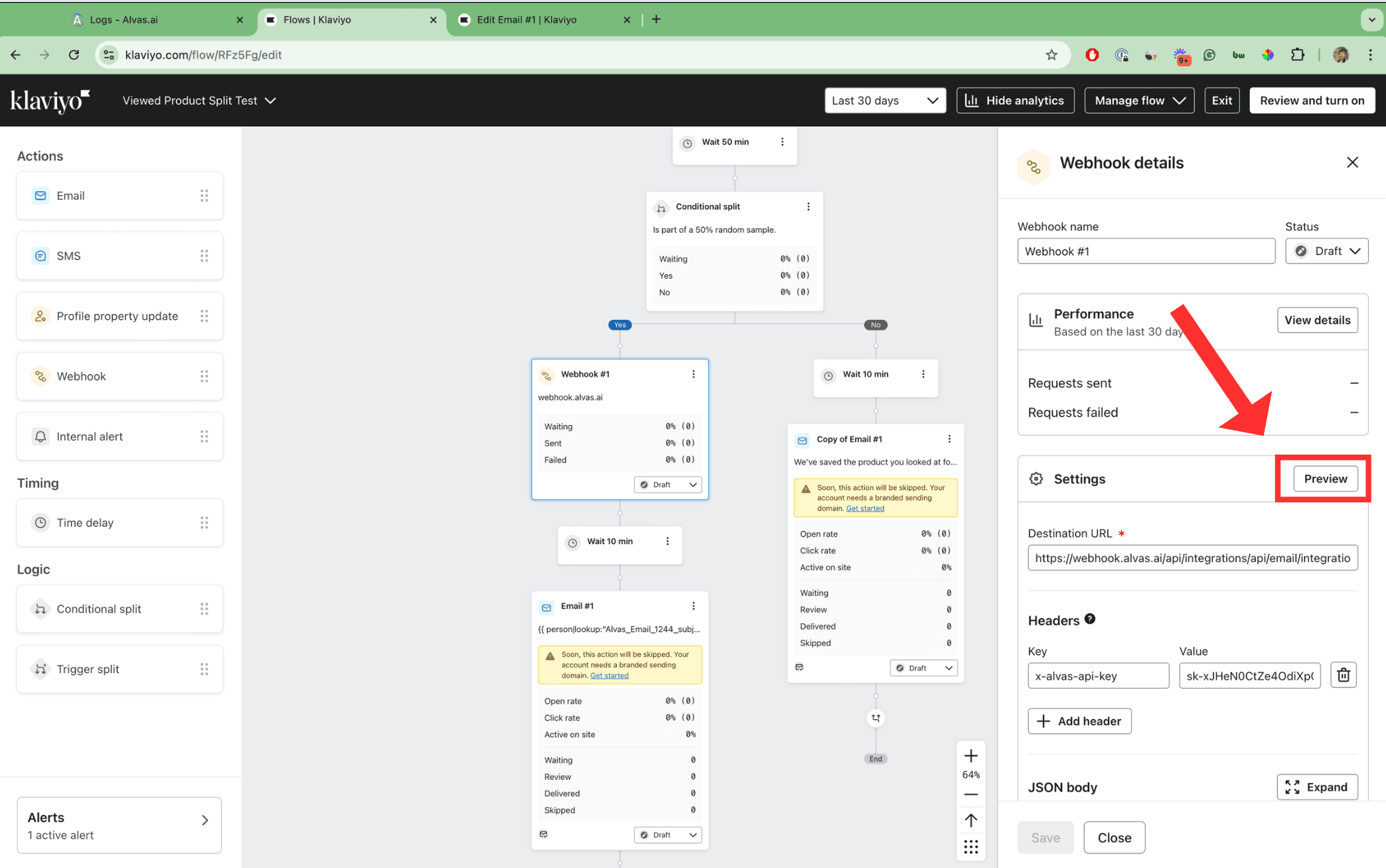Open the Viewed Product Split Test dropdown
Image resolution: width=1386 pixels, height=868 pixels.
[x=199, y=101]
